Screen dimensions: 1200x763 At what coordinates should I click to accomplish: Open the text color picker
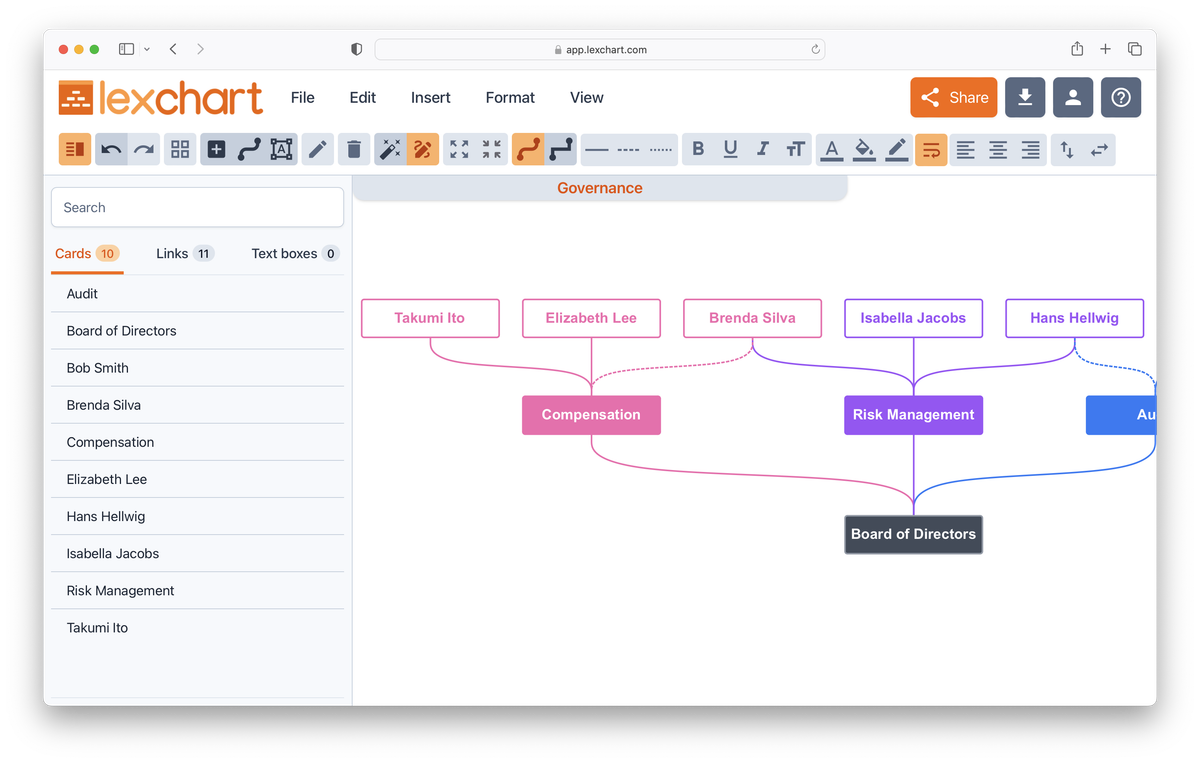tap(832, 150)
